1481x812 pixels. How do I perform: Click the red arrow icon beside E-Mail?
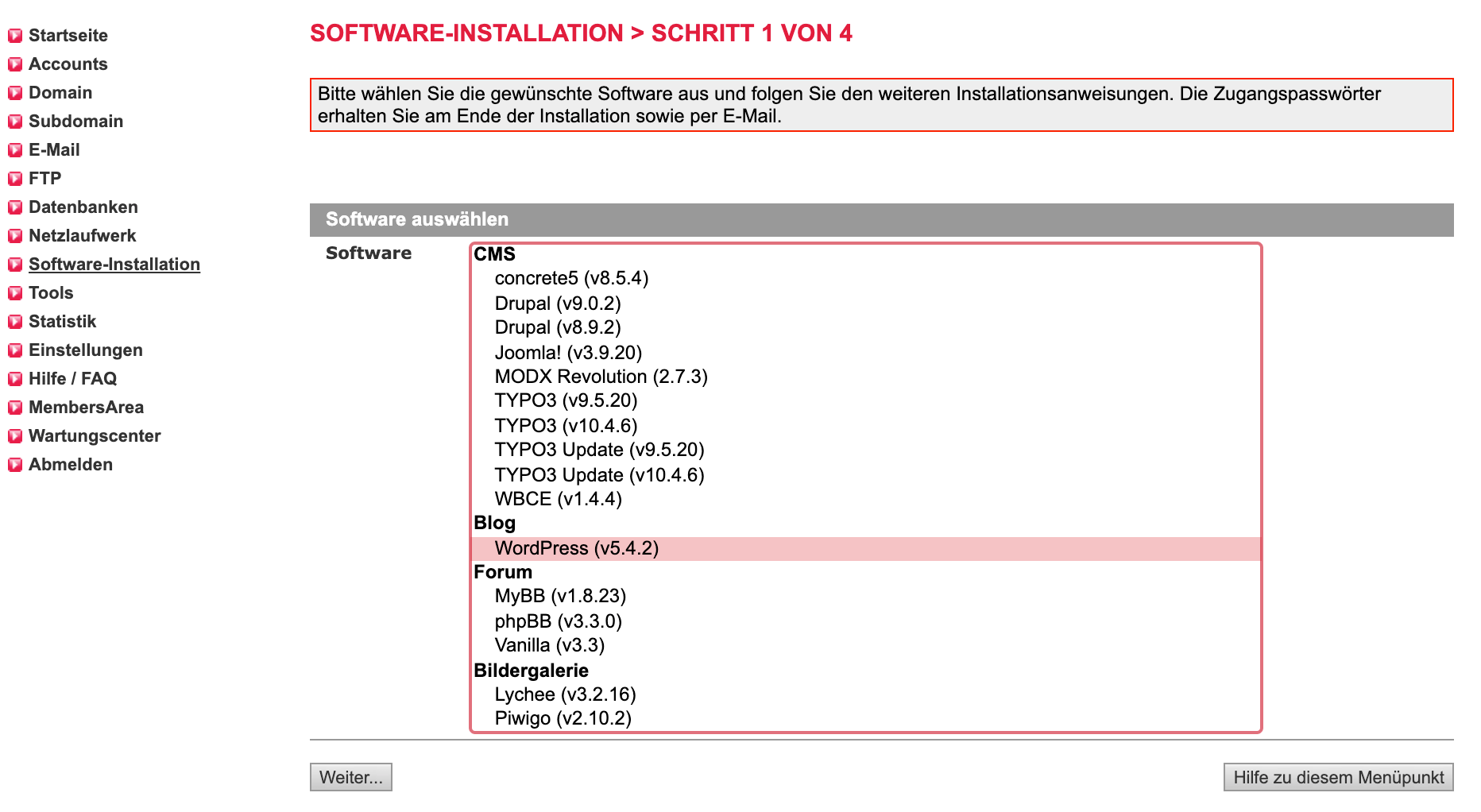coord(15,150)
